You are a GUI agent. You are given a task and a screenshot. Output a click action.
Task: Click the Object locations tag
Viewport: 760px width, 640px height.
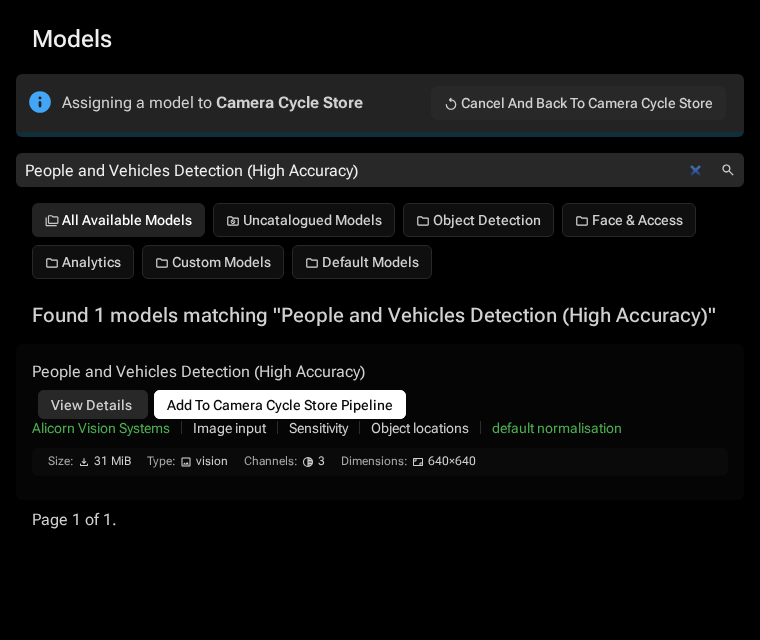420,429
